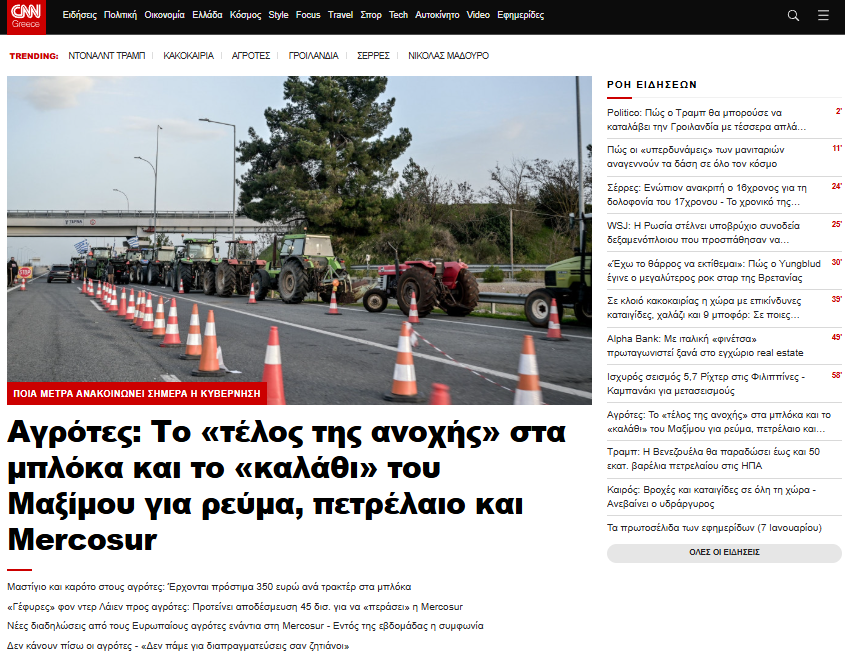
Task: Open the search magnifier icon
Action: 793,16
